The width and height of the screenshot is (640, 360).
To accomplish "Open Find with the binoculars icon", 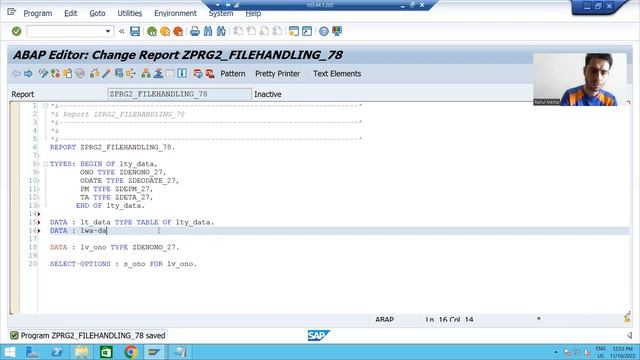I will click(208, 31).
